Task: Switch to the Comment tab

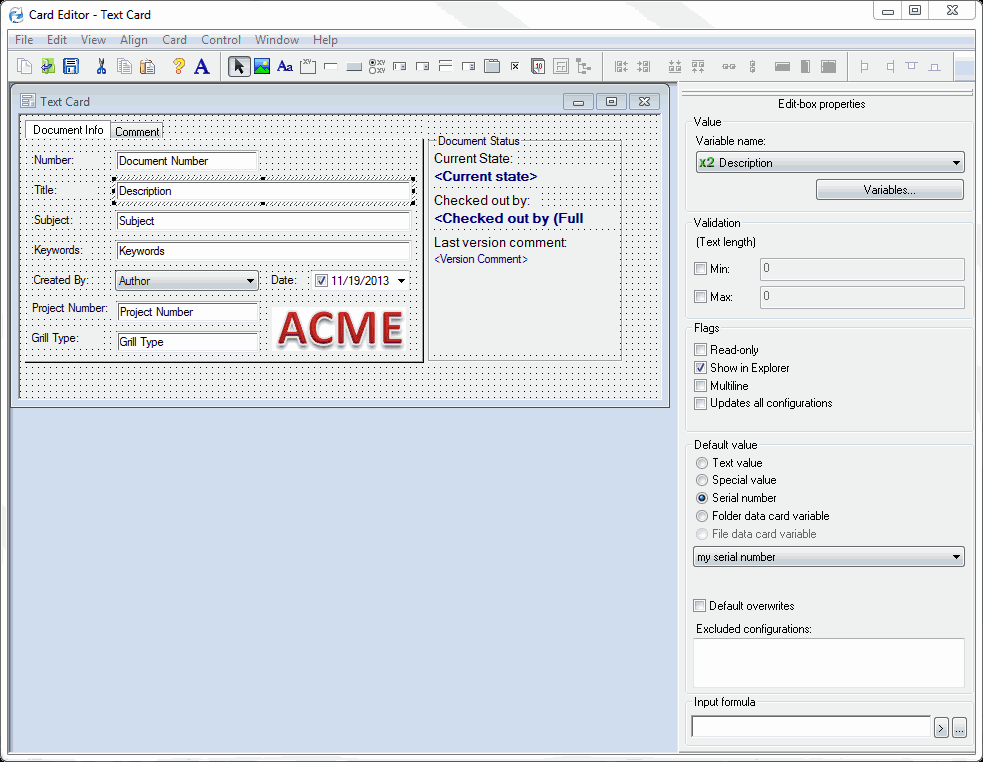Action: 137,132
